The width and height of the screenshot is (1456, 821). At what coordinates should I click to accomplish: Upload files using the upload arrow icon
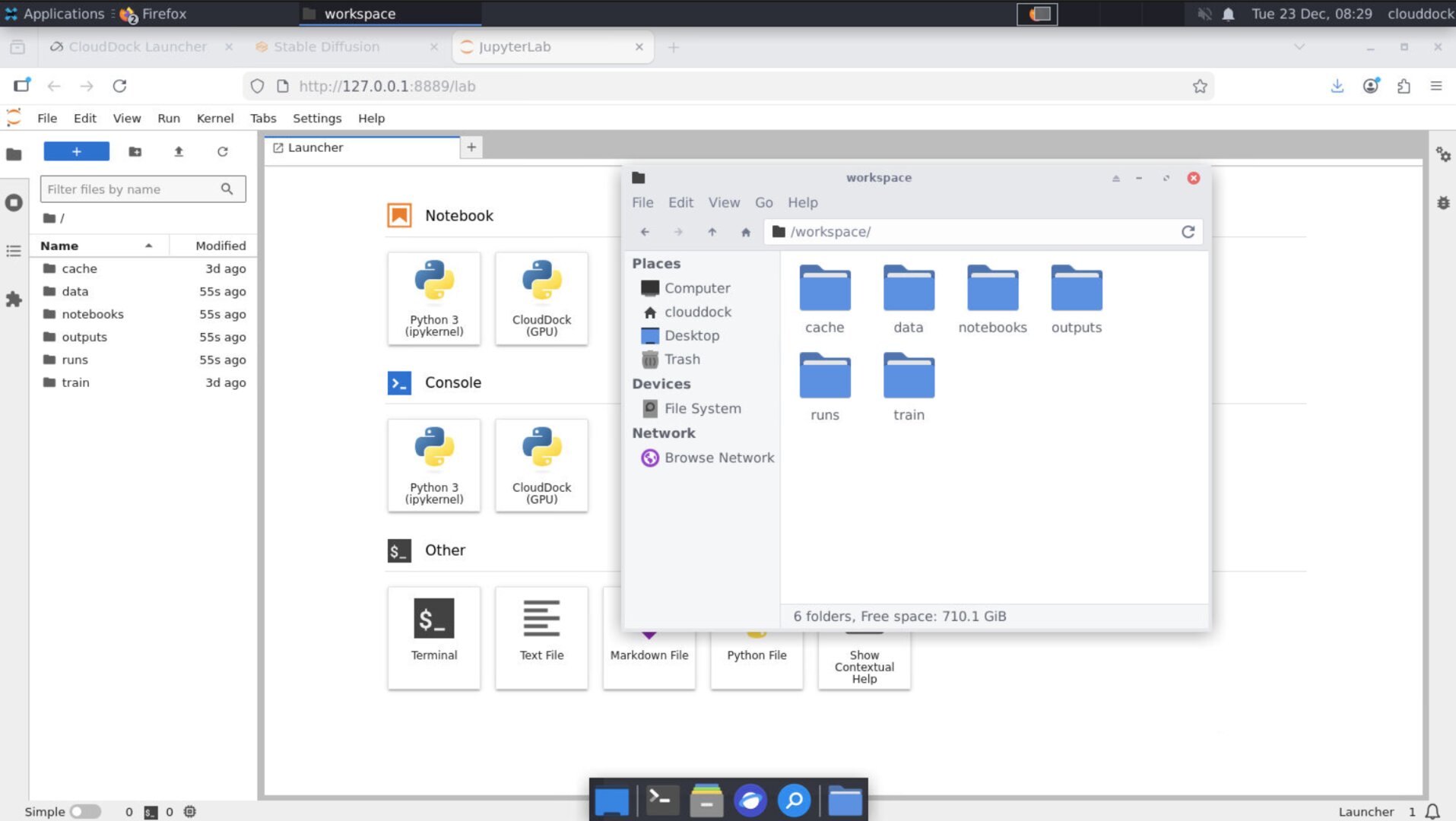(179, 151)
